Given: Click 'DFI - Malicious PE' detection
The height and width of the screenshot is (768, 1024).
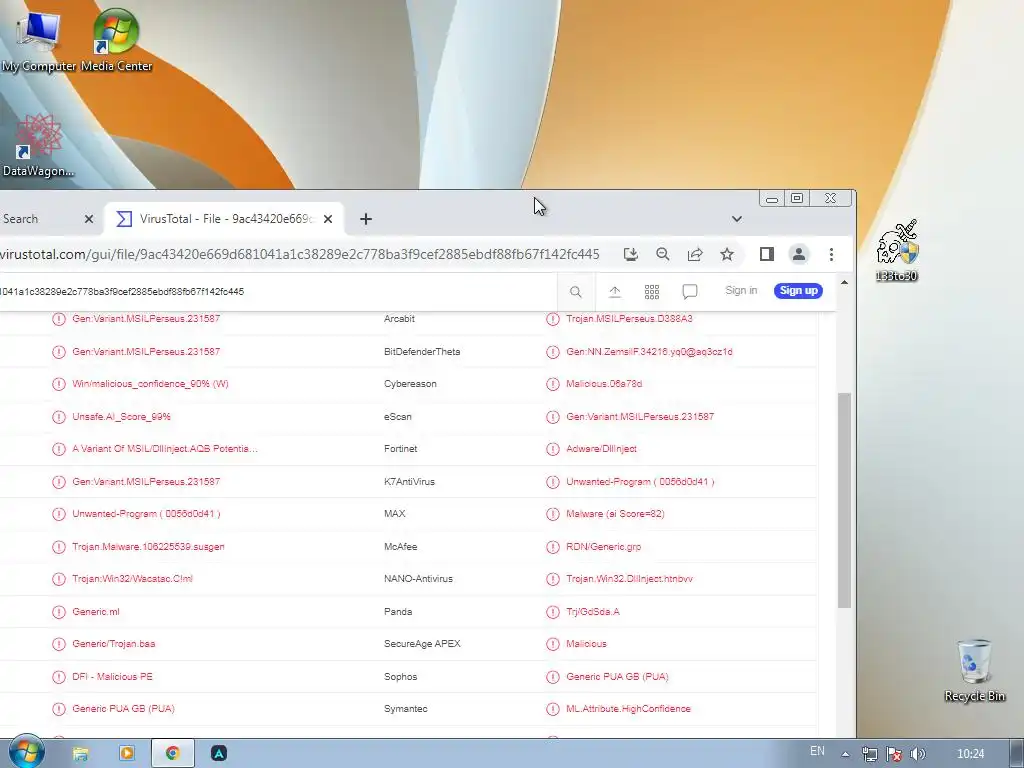Looking at the screenshot, I should click(112, 677).
